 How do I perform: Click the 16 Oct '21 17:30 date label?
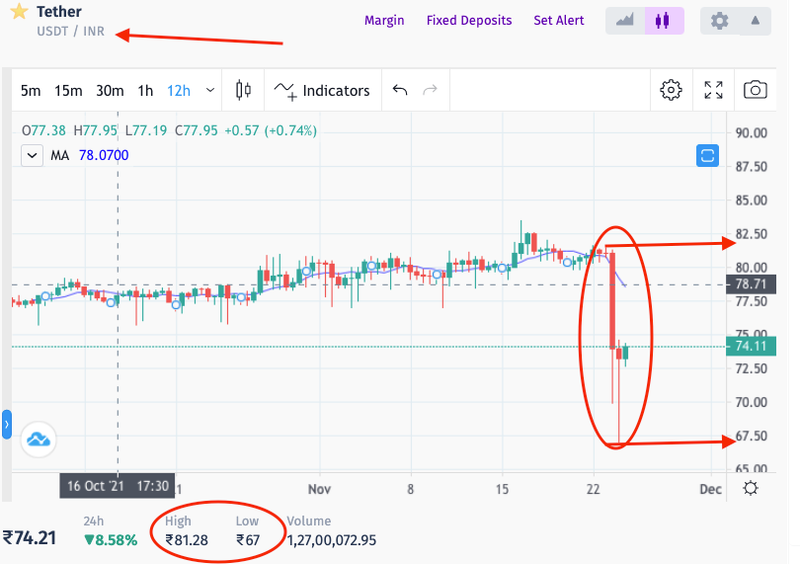(117, 485)
